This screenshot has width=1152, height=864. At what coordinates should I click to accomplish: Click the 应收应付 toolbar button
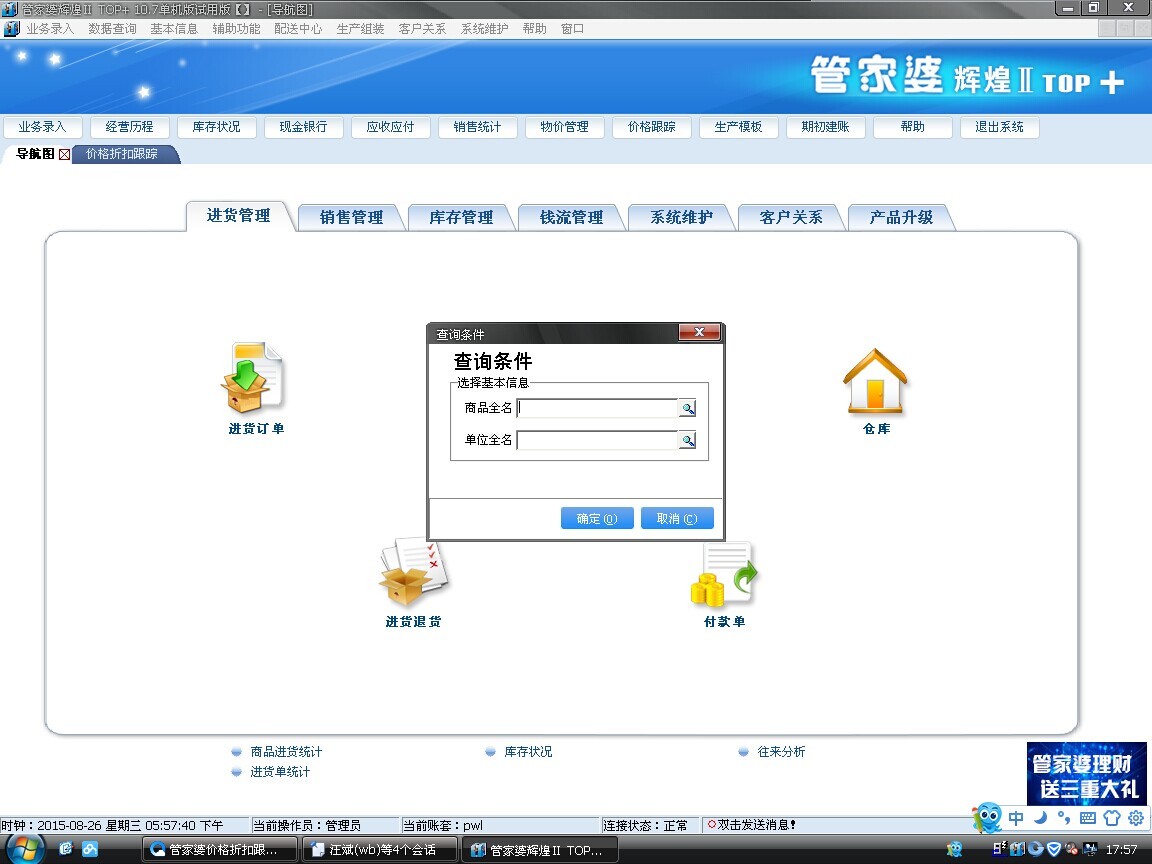pos(390,127)
